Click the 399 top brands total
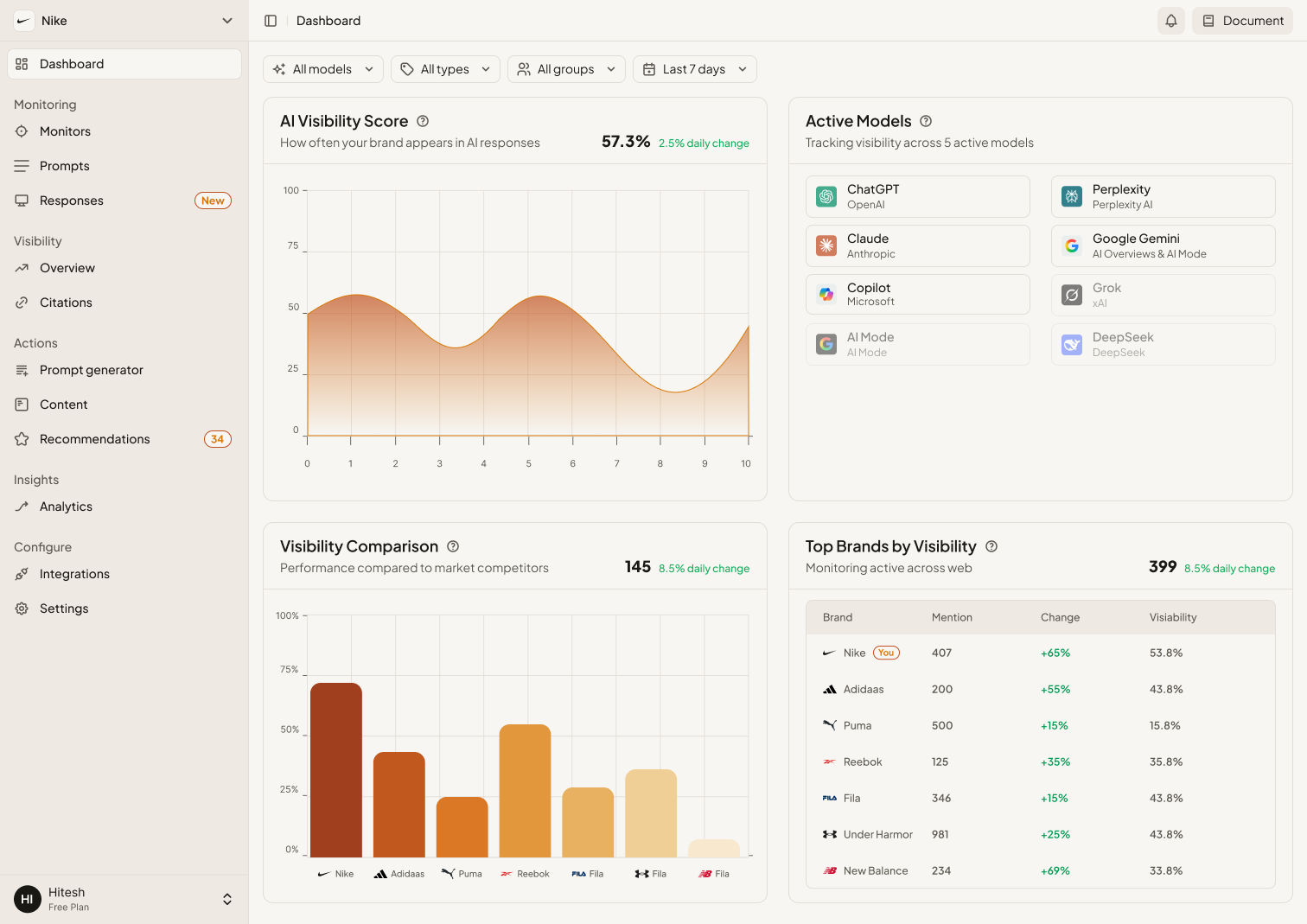Screen dimensions: 1307x924 pos(1163,566)
